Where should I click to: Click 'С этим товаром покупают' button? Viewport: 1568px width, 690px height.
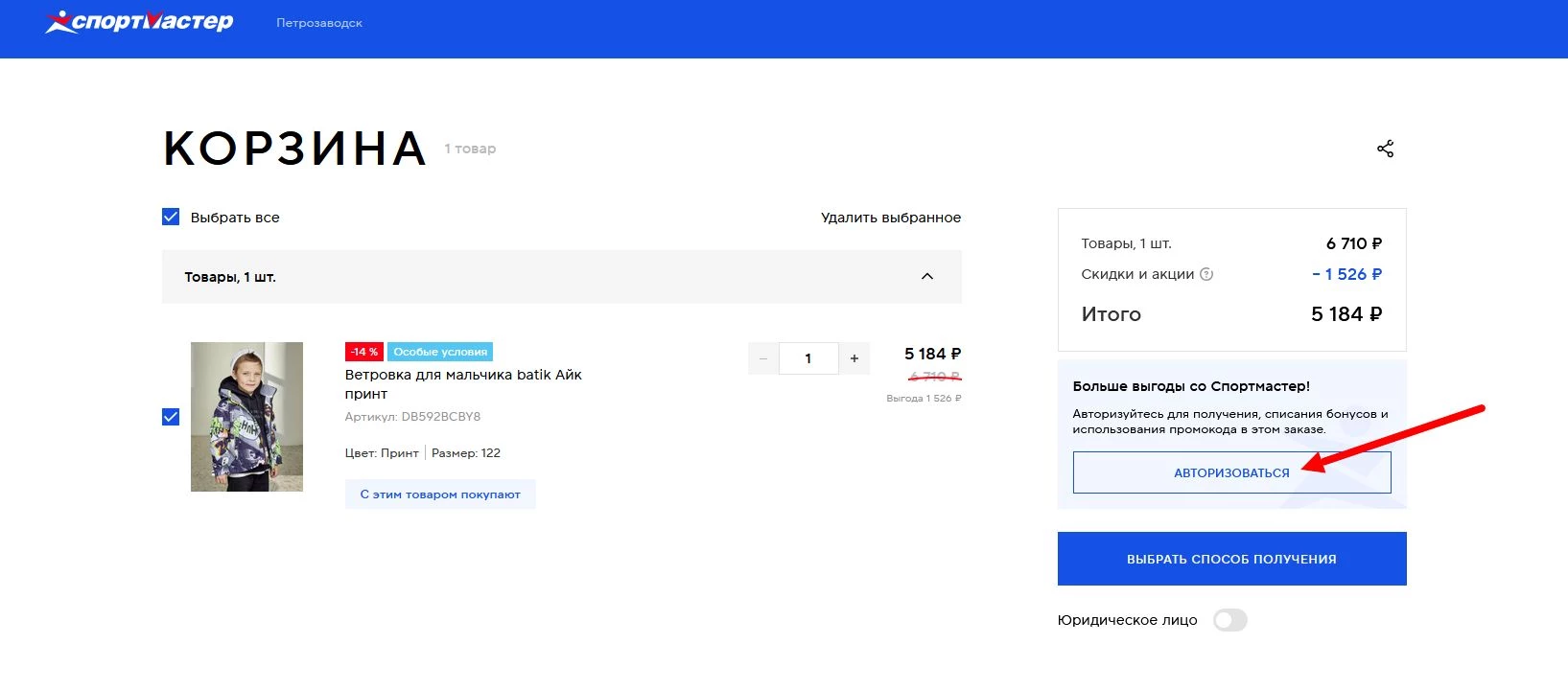point(440,494)
